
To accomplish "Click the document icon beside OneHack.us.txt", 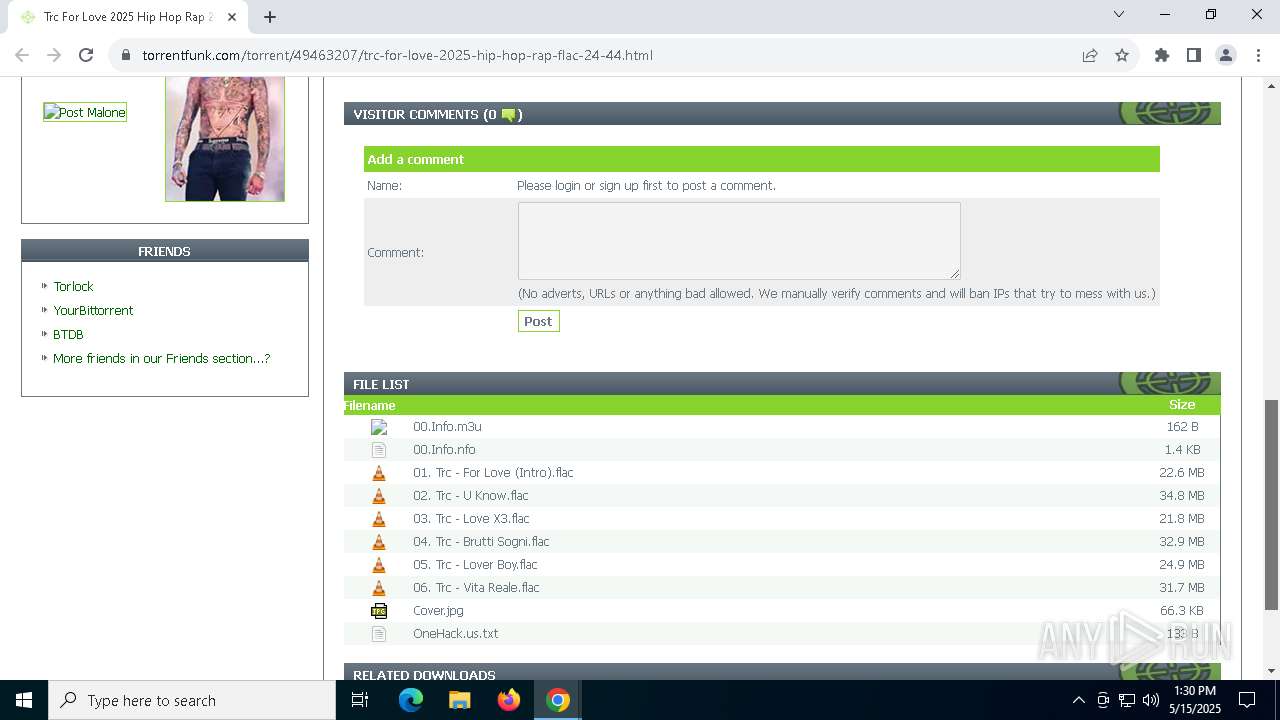I will pos(379,634).
